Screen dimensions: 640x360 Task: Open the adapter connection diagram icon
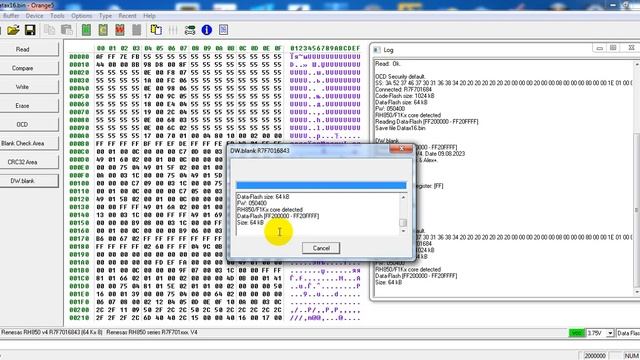pyautogui.click(x=190, y=30)
